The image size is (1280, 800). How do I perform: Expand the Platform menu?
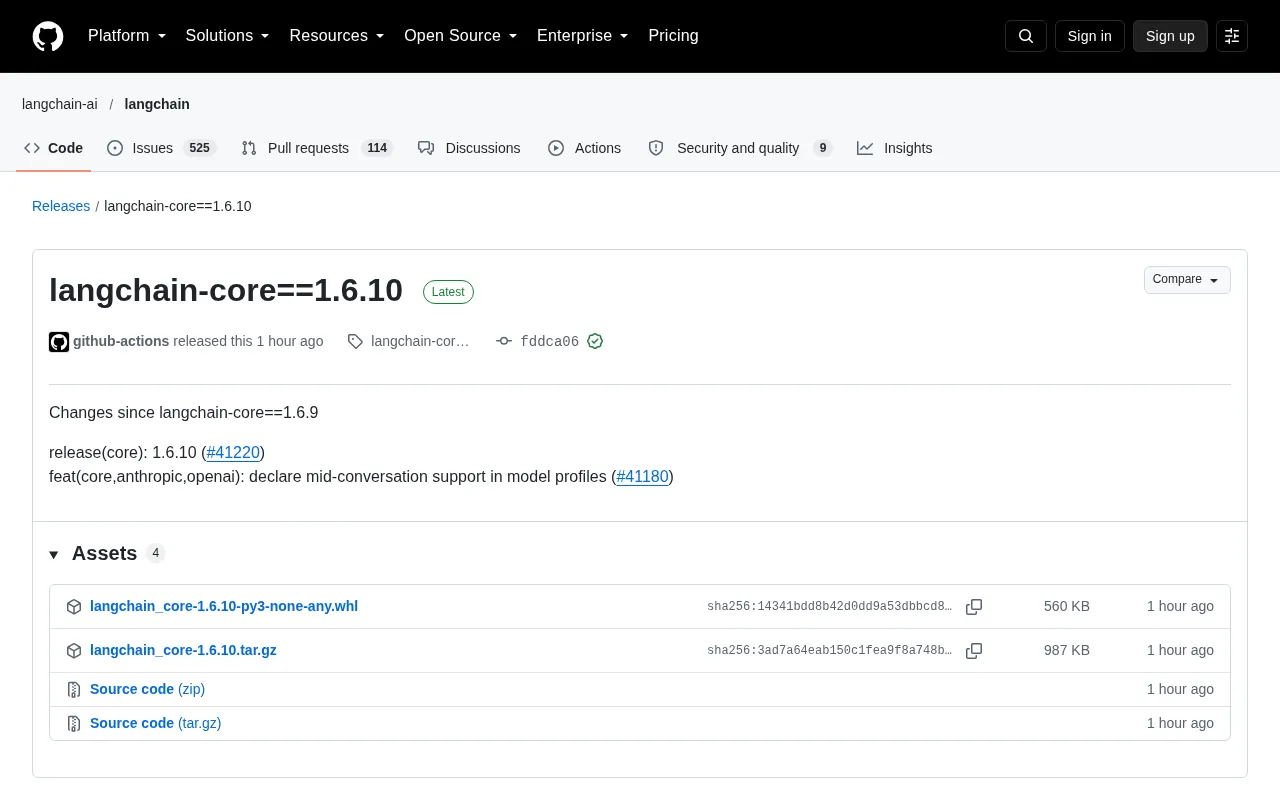pos(127,36)
